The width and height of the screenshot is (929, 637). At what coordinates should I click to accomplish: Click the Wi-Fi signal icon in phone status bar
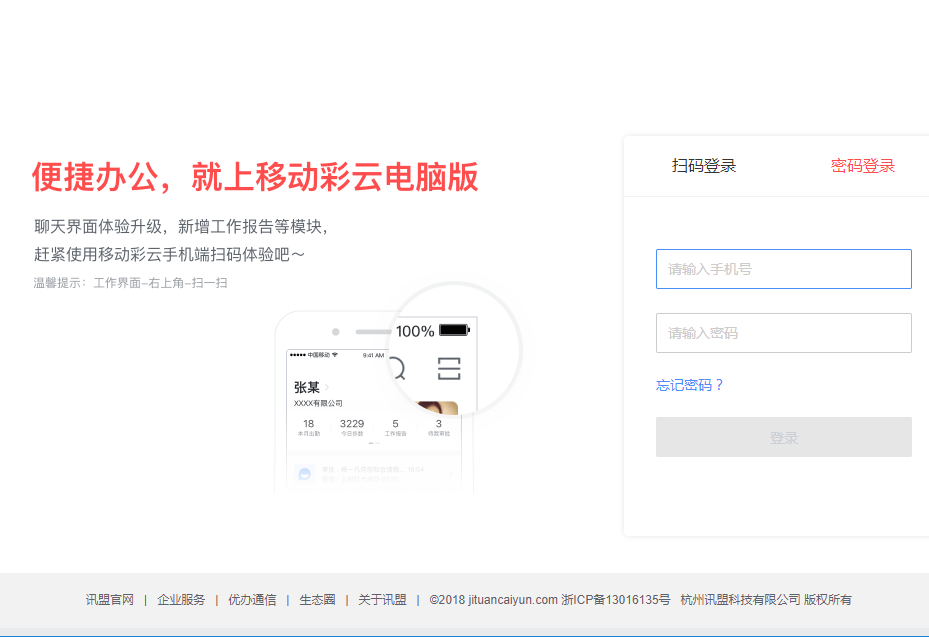[x=336, y=355]
